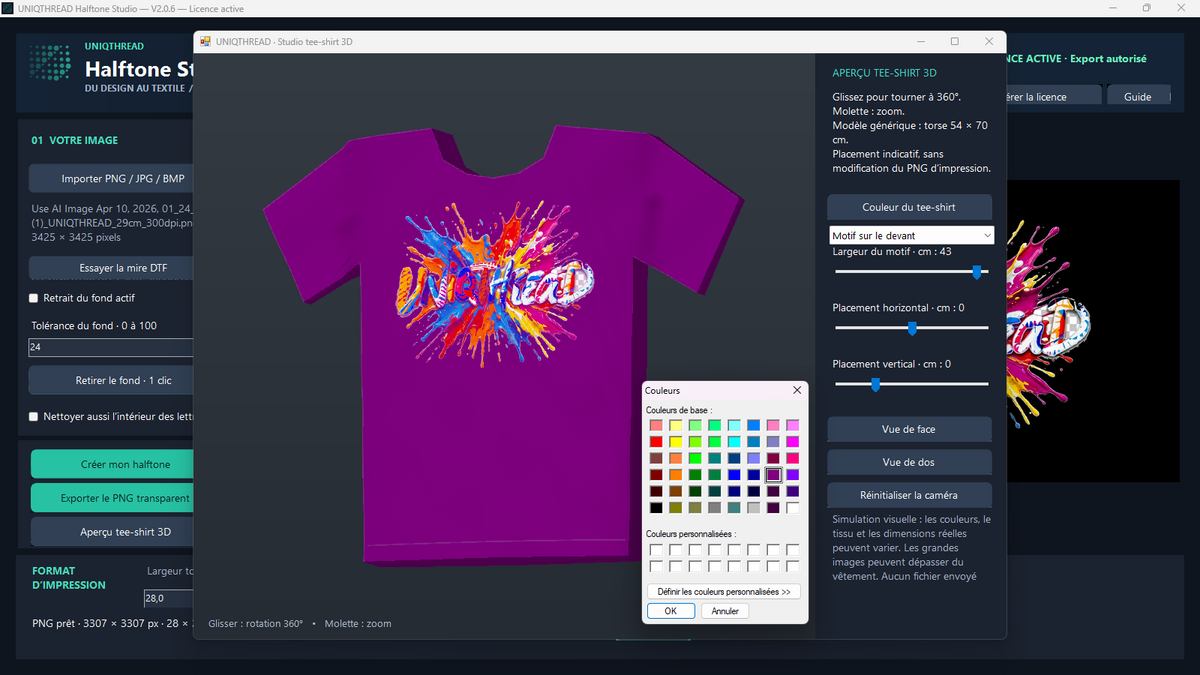Click the Placement vertical slider handle
1200x675 pixels.
875,383
